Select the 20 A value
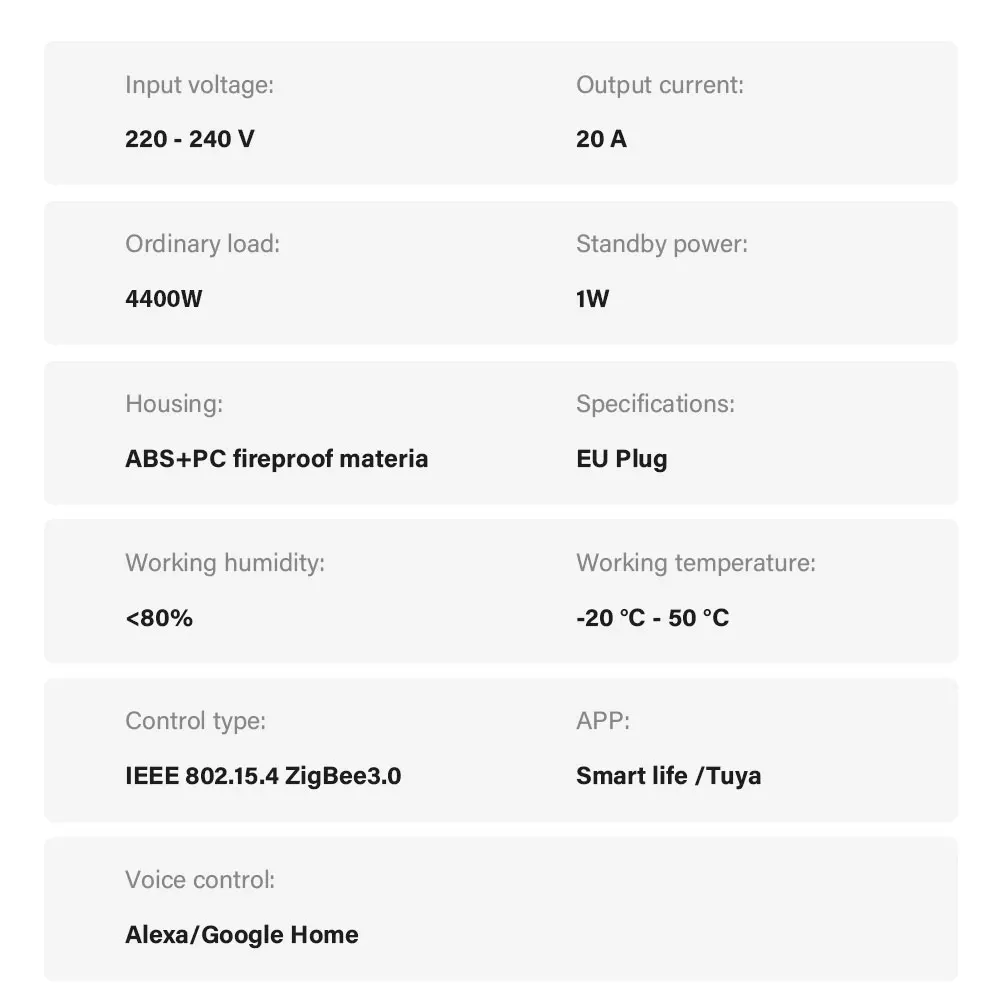Viewport: 1000px width, 996px height. tap(601, 139)
